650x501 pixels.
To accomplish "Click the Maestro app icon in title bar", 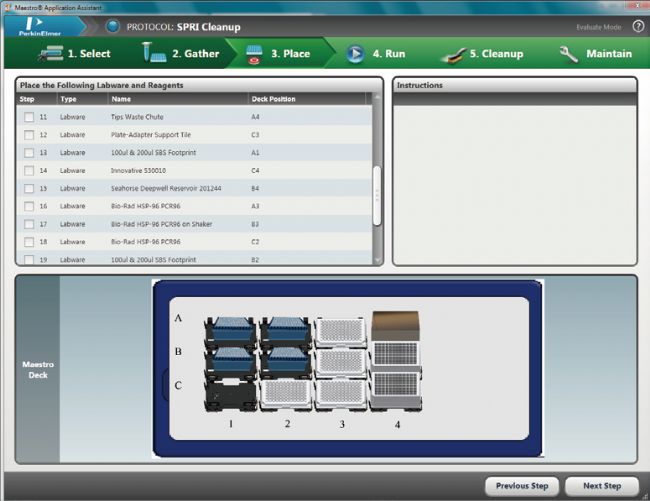I will [x=7, y=7].
